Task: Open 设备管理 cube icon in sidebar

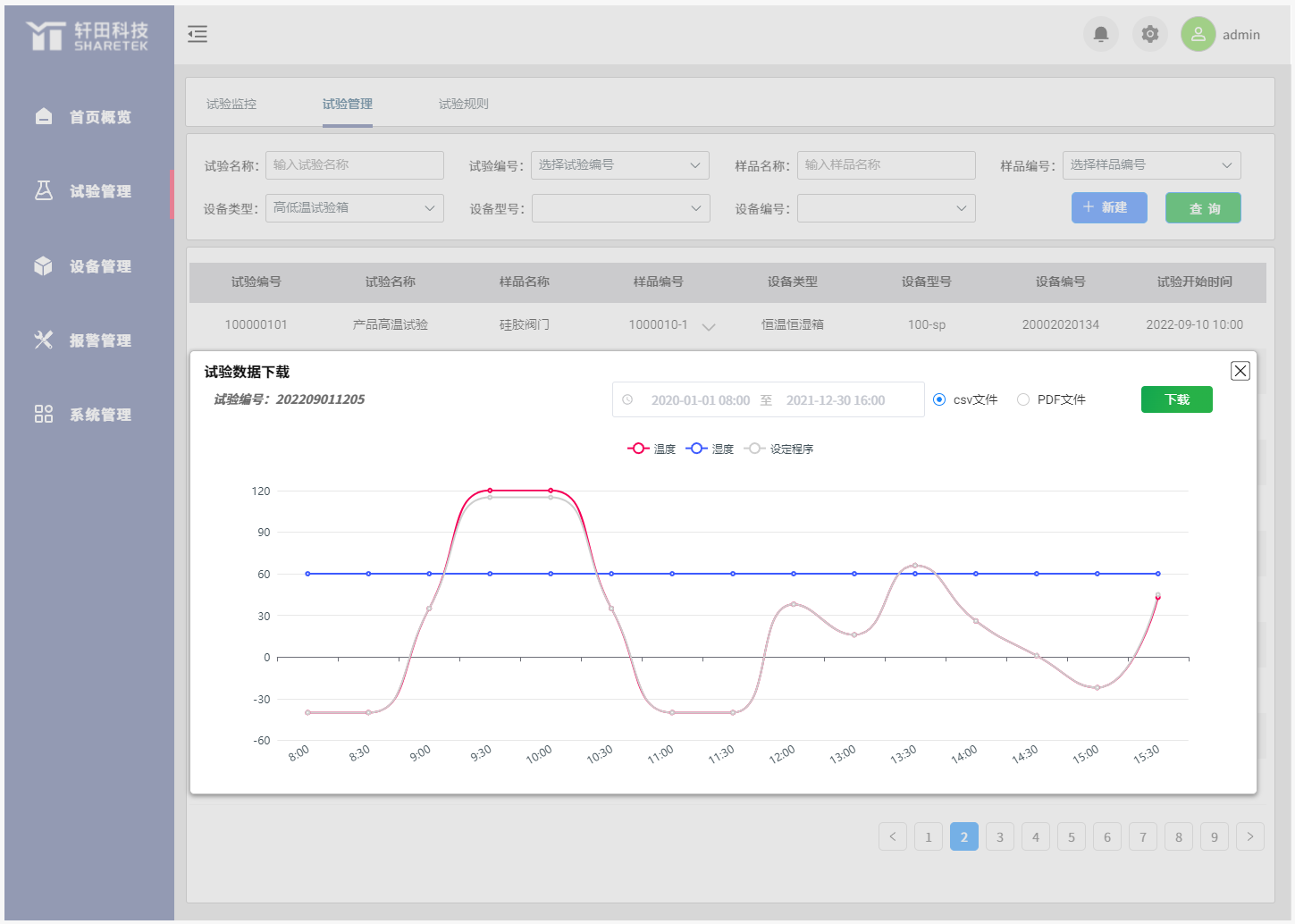Action: [x=44, y=266]
